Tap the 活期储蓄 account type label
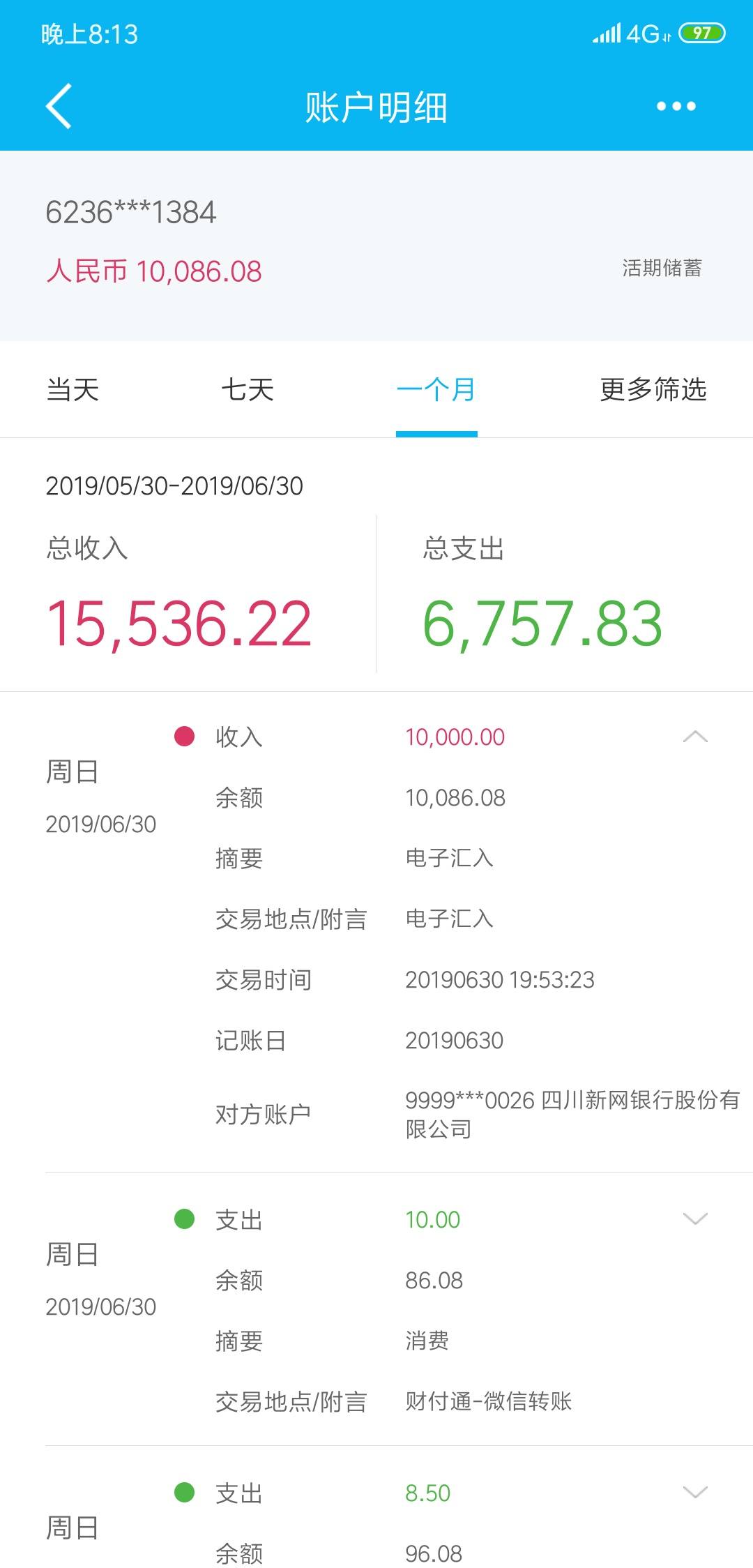The width and height of the screenshot is (753, 1568). click(x=662, y=268)
